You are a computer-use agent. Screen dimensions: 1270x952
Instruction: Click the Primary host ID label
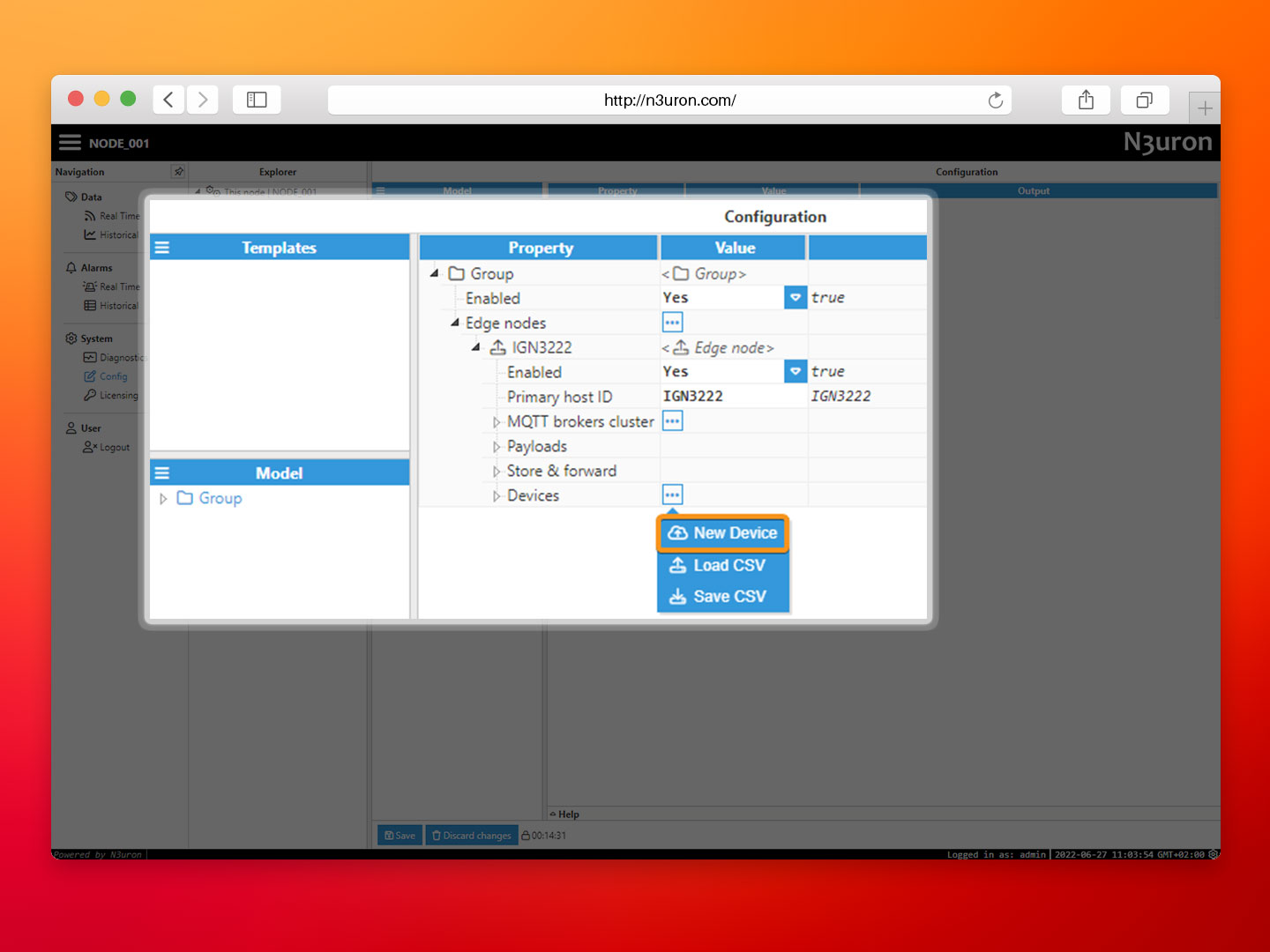pyautogui.click(x=559, y=397)
